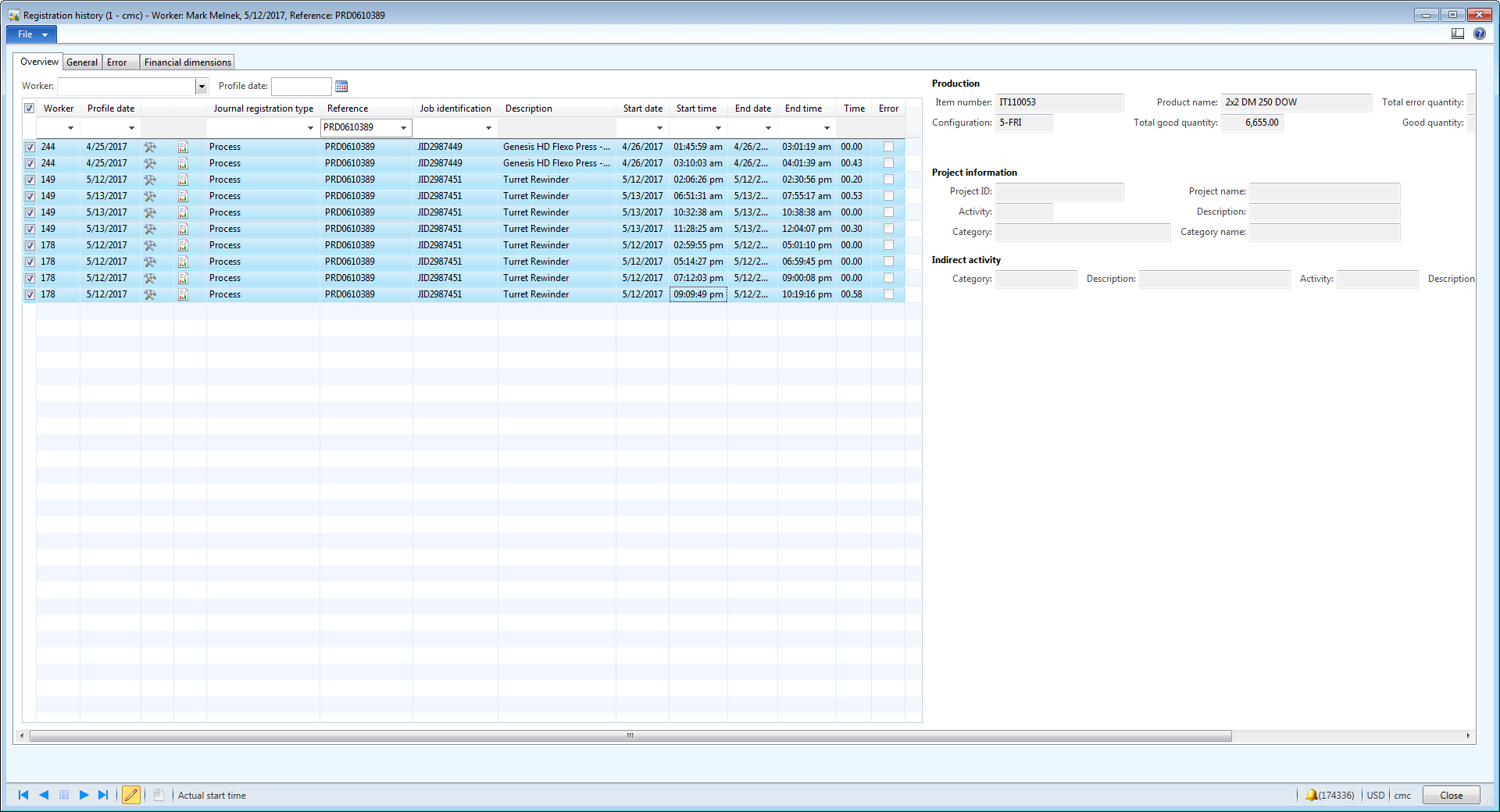The height and width of the screenshot is (812, 1500).
Task: Go to the previous record
Action: [44, 795]
